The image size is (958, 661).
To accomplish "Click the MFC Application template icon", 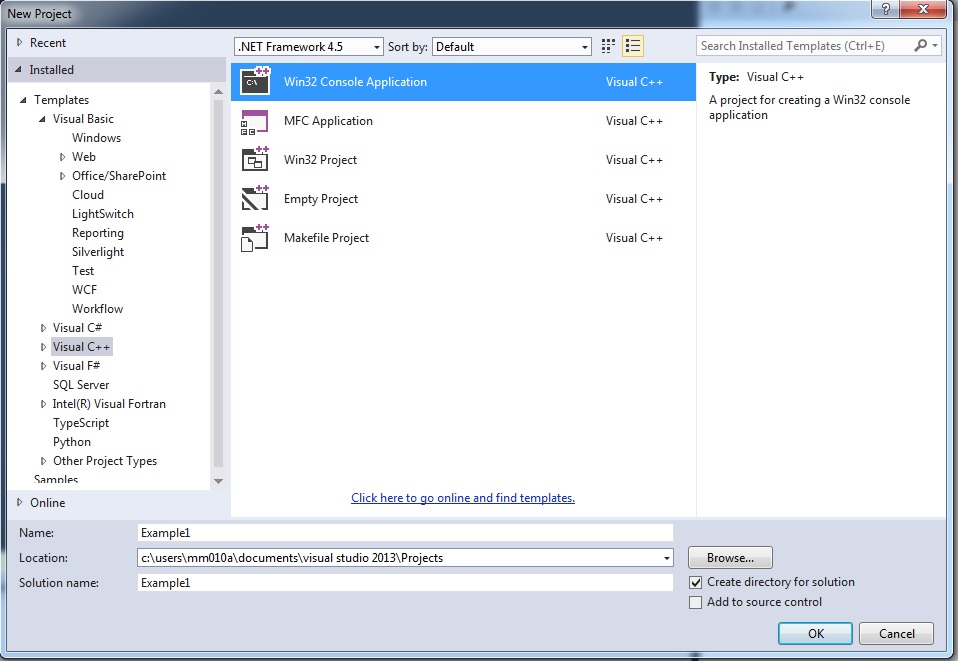I will 255,121.
